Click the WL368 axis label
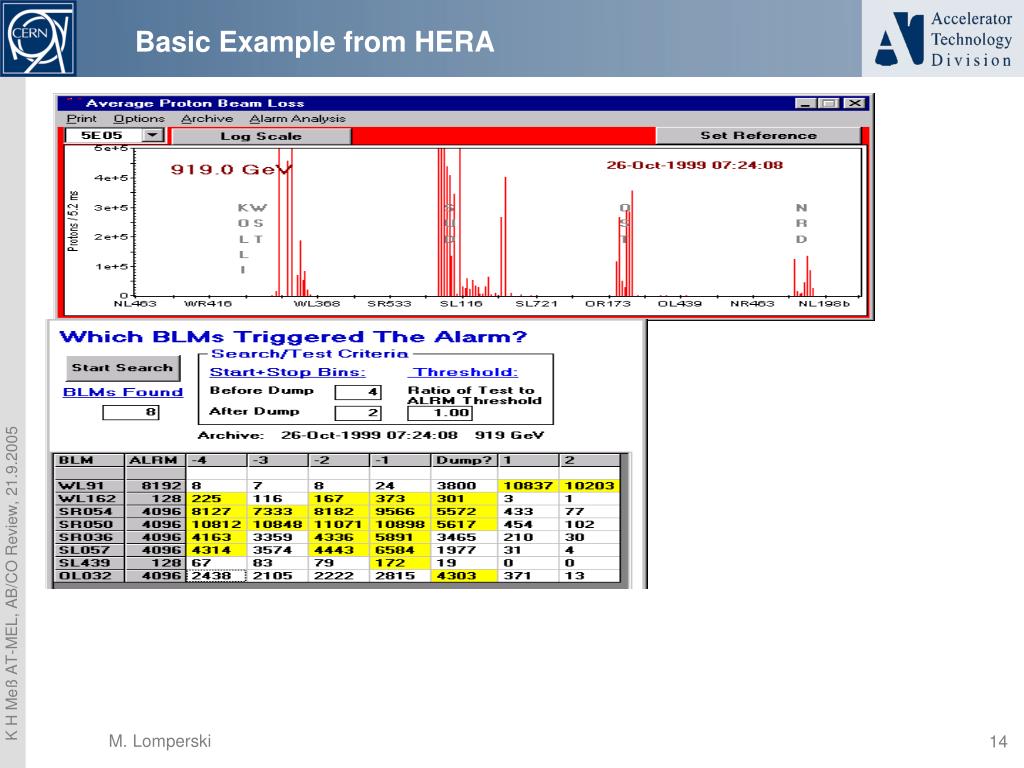The width and height of the screenshot is (1024, 768). [x=317, y=304]
